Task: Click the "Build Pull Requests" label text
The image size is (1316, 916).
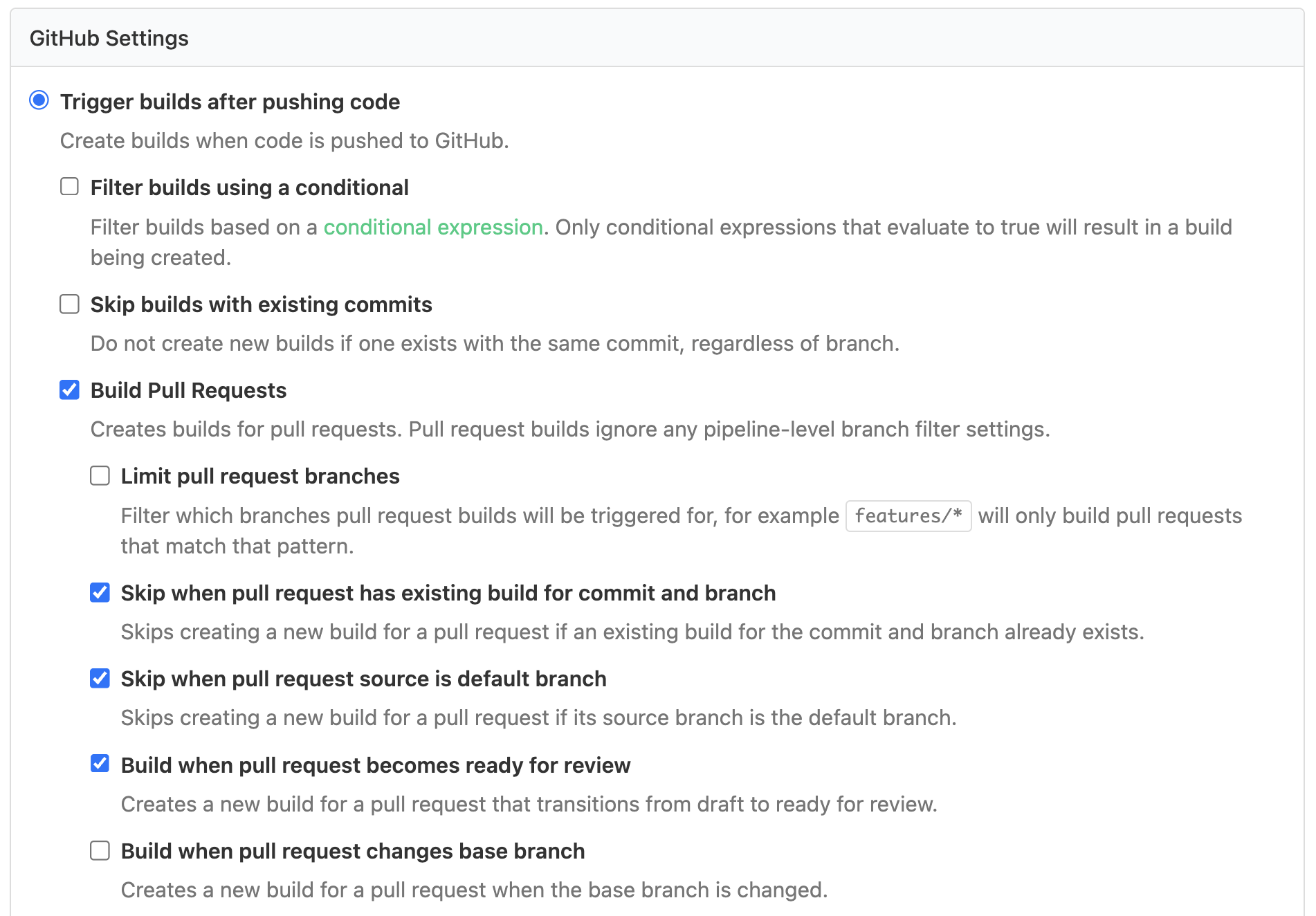Action: click(x=188, y=390)
